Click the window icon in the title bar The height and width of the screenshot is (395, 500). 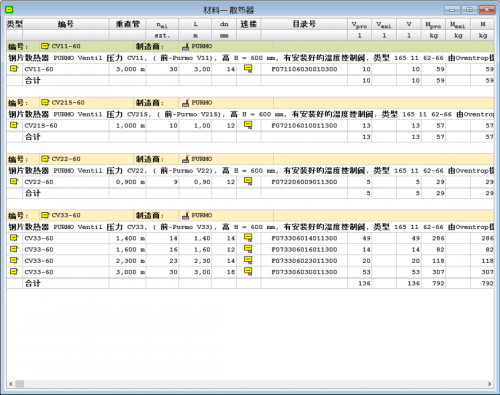coord(9,10)
